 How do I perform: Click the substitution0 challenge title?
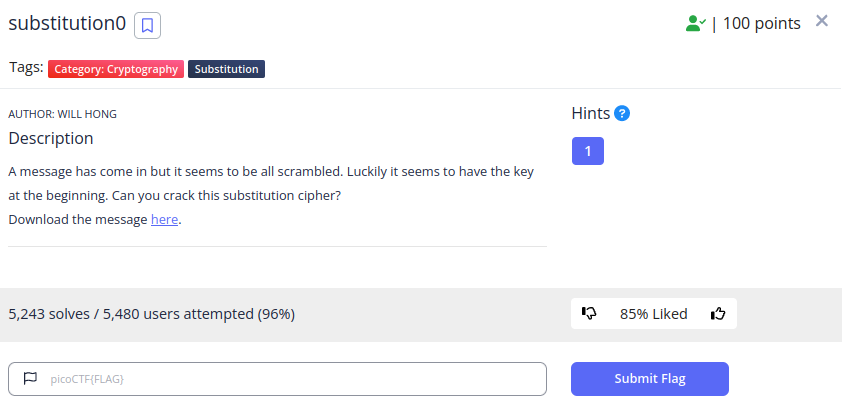click(x=67, y=24)
